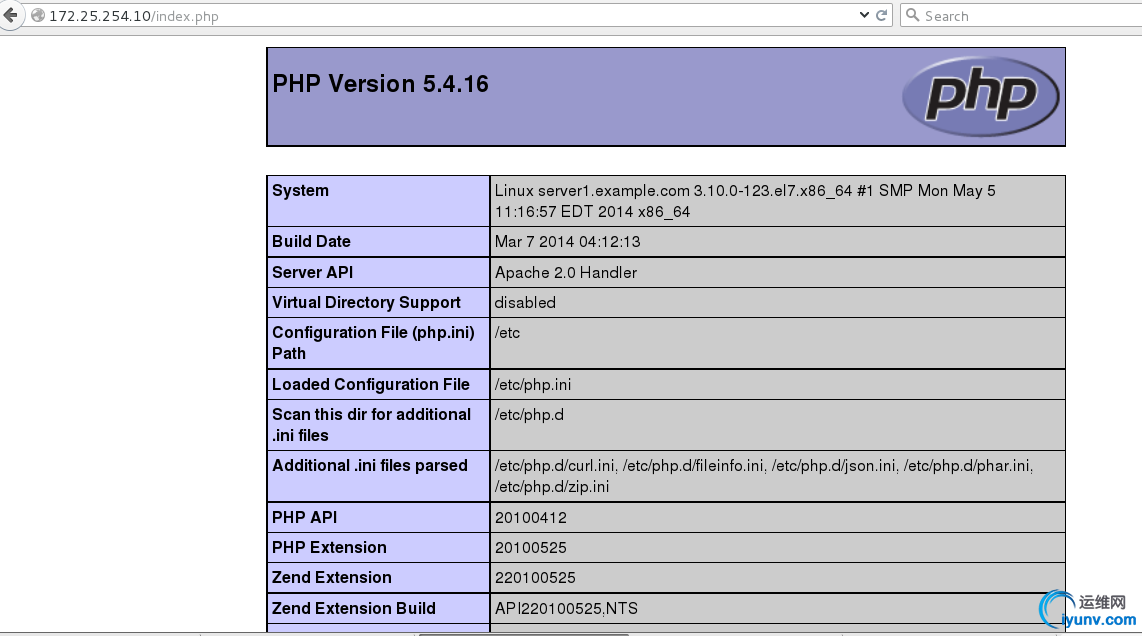The height and width of the screenshot is (636, 1142).
Task: Select the 'API220100525,NTS' value
Action: click(567, 608)
